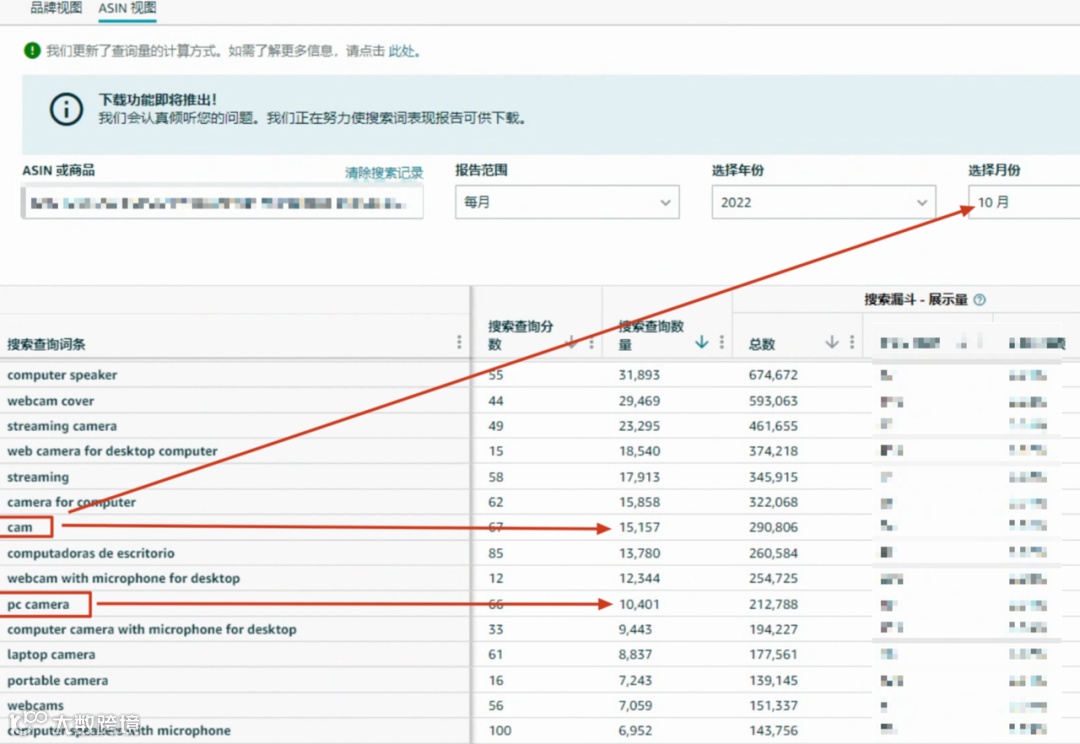This screenshot has width=1080, height=744.
Task: Open the 报告范围 dropdown showing 每月
Action: click(x=567, y=202)
